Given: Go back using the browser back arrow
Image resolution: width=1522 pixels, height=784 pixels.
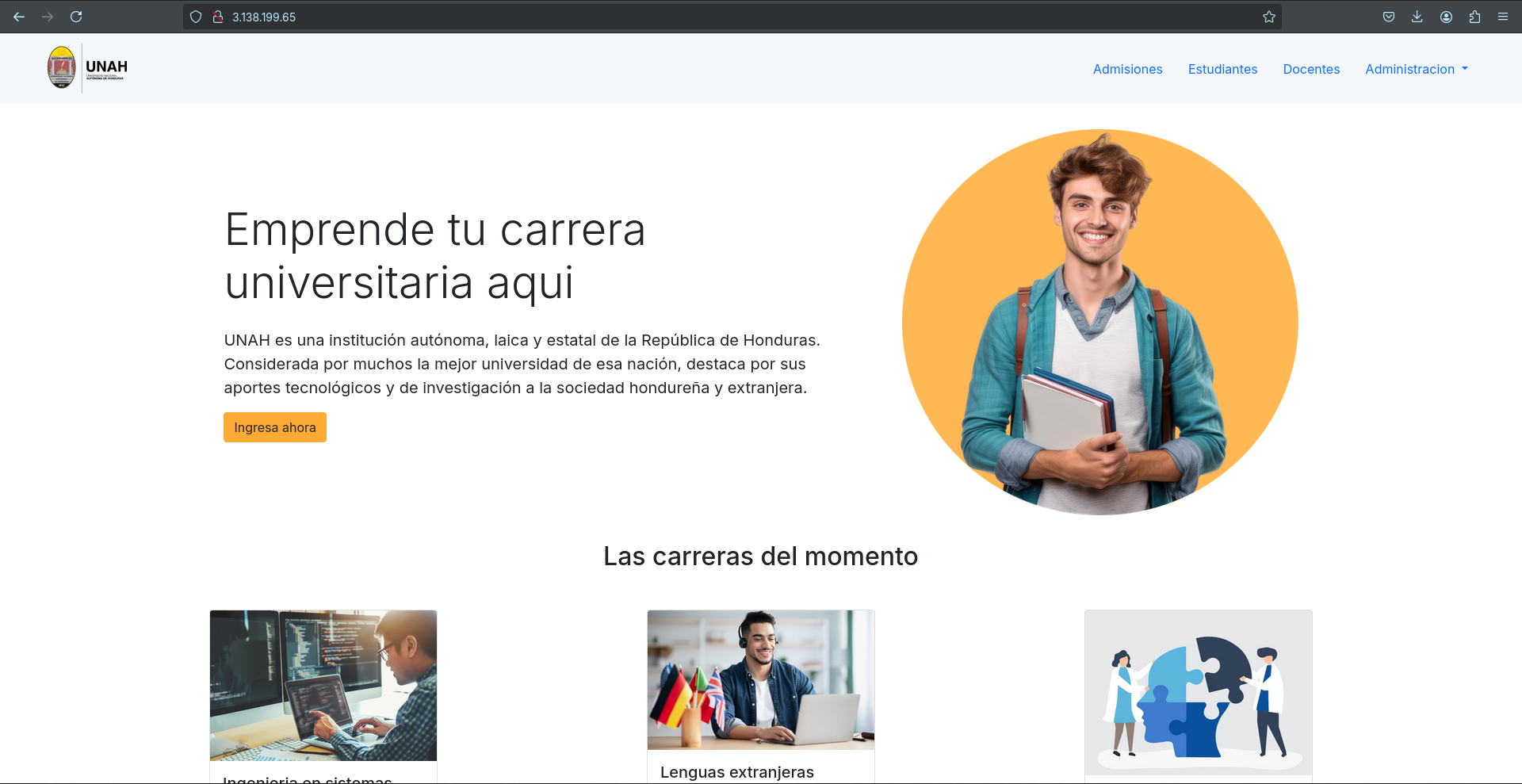Looking at the screenshot, I should (x=19, y=17).
